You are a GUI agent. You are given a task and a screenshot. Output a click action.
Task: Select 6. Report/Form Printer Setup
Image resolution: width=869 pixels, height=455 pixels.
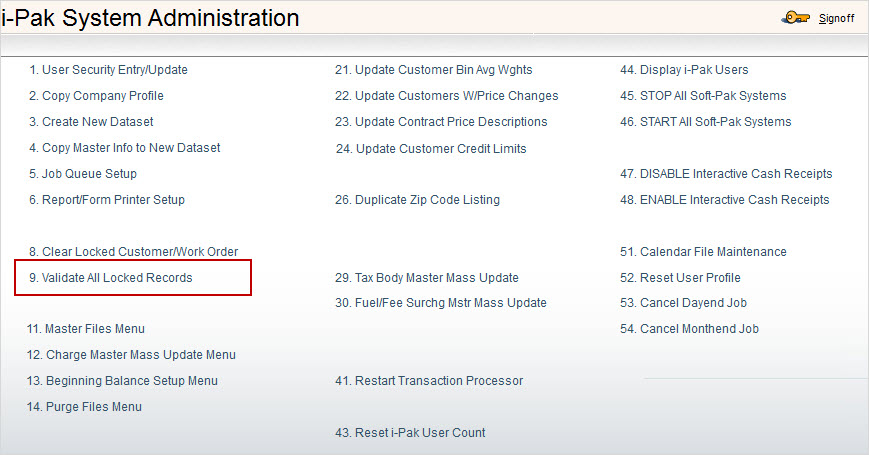pyautogui.click(x=107, y=200)
